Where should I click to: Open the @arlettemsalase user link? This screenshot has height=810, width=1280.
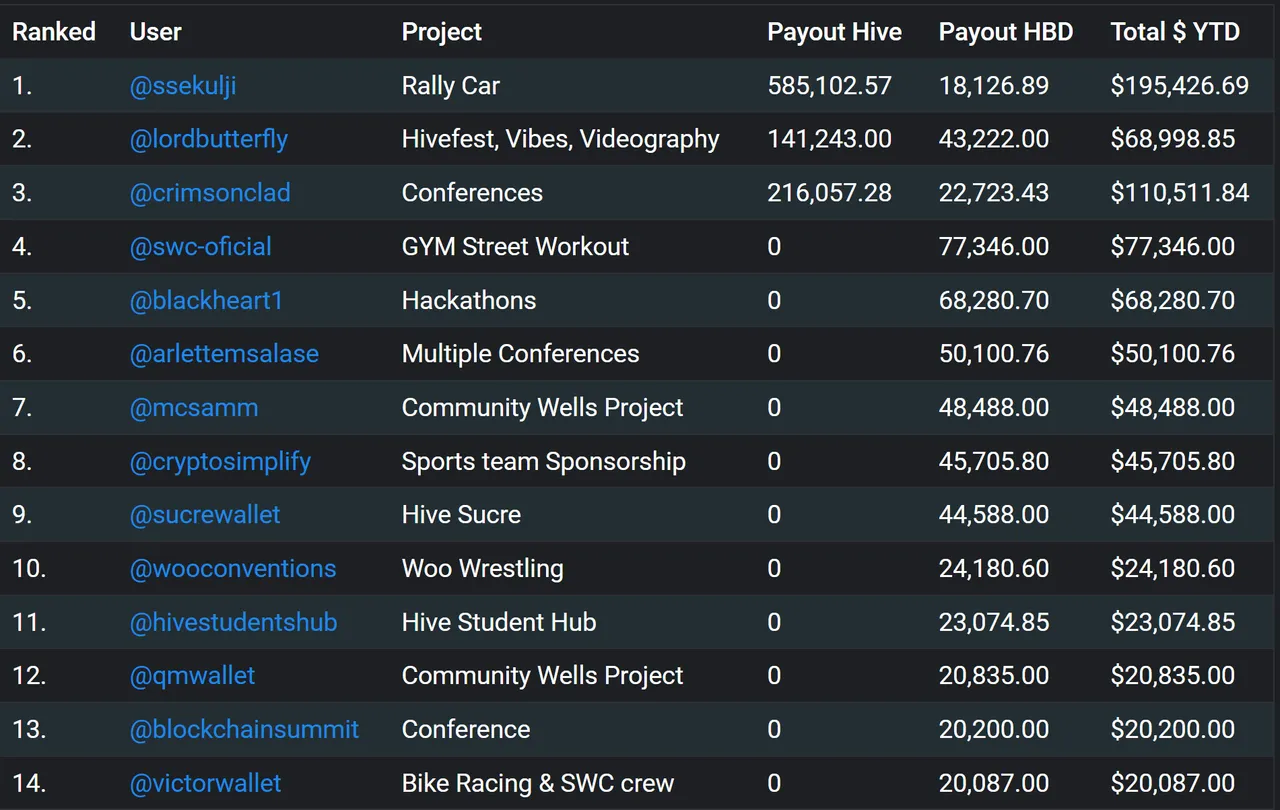tap(224, 354)
